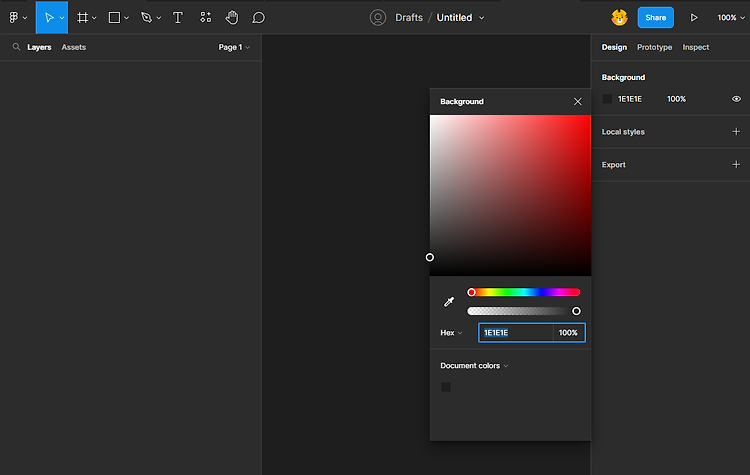Select the Move tool
This screenshot has height=475, width=750.
49,18
